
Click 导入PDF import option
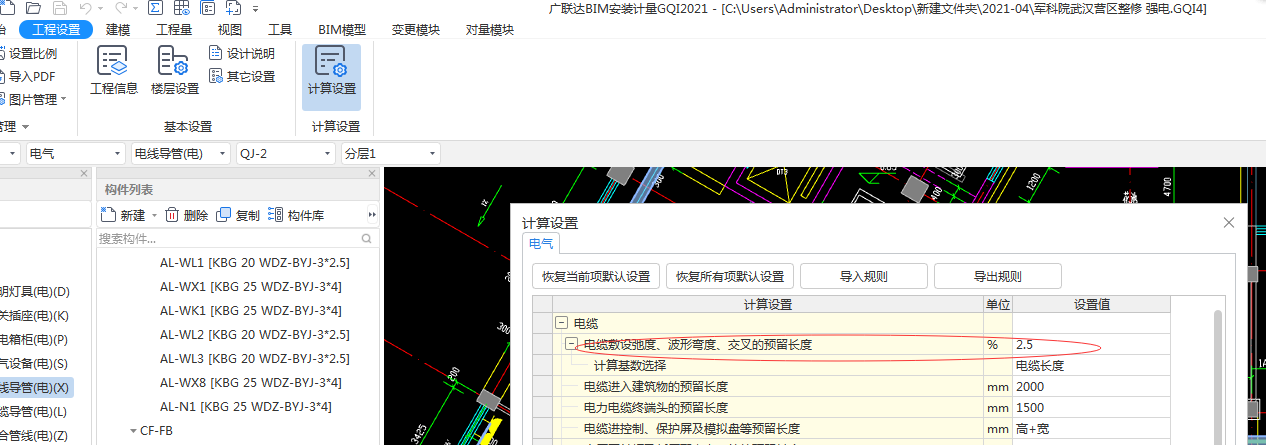[29, 76]
